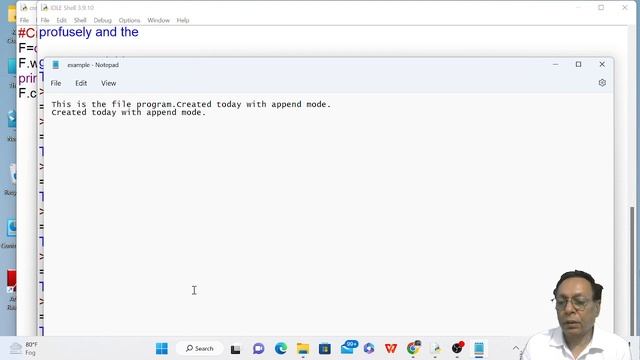Click the IDLE Shell Python icon in its title bar
The height and width of the screenshot is (360, 640).
(44, 8)
